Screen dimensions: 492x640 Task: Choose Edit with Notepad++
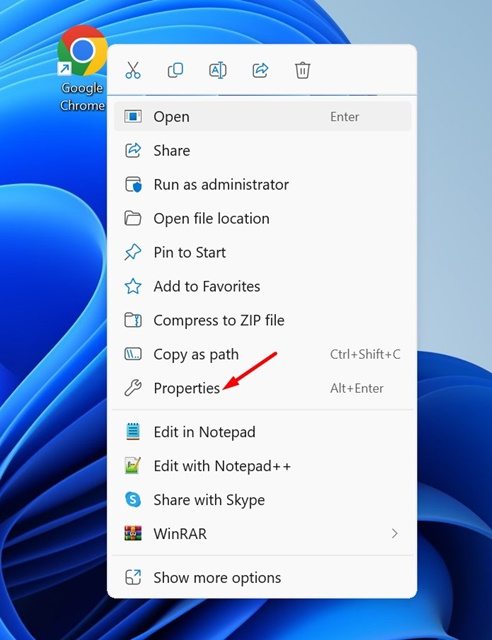[x=263, y=466]
